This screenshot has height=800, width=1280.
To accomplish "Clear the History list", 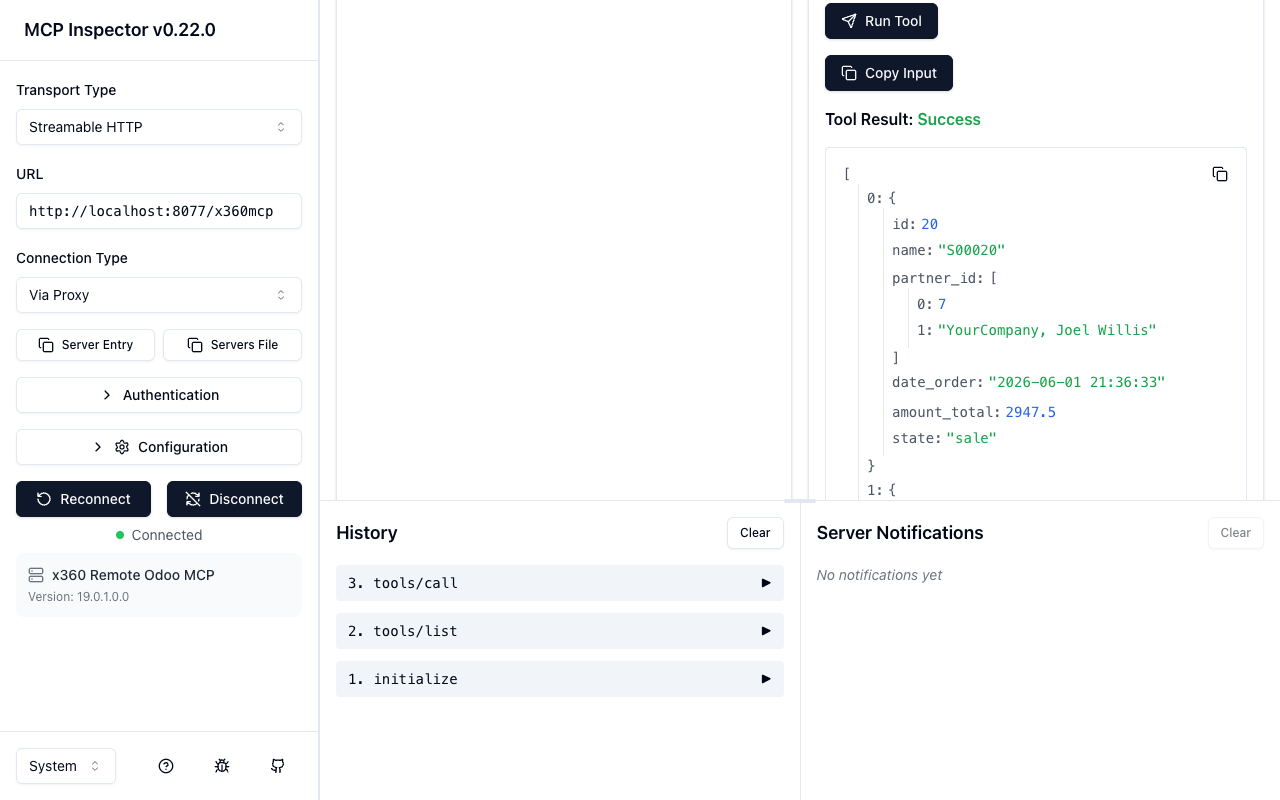I will (755, 533).
